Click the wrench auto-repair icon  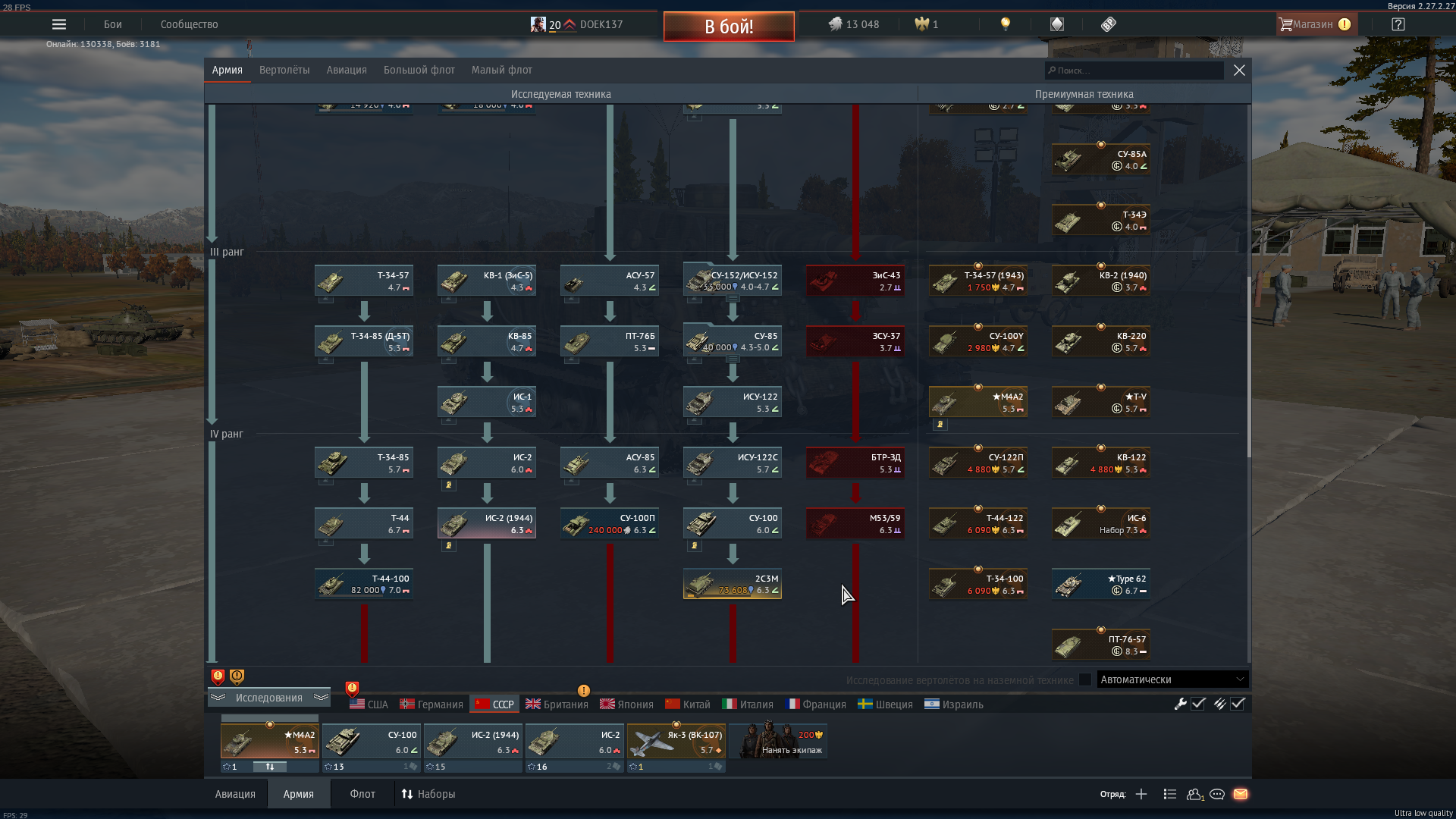point(1180,704)
